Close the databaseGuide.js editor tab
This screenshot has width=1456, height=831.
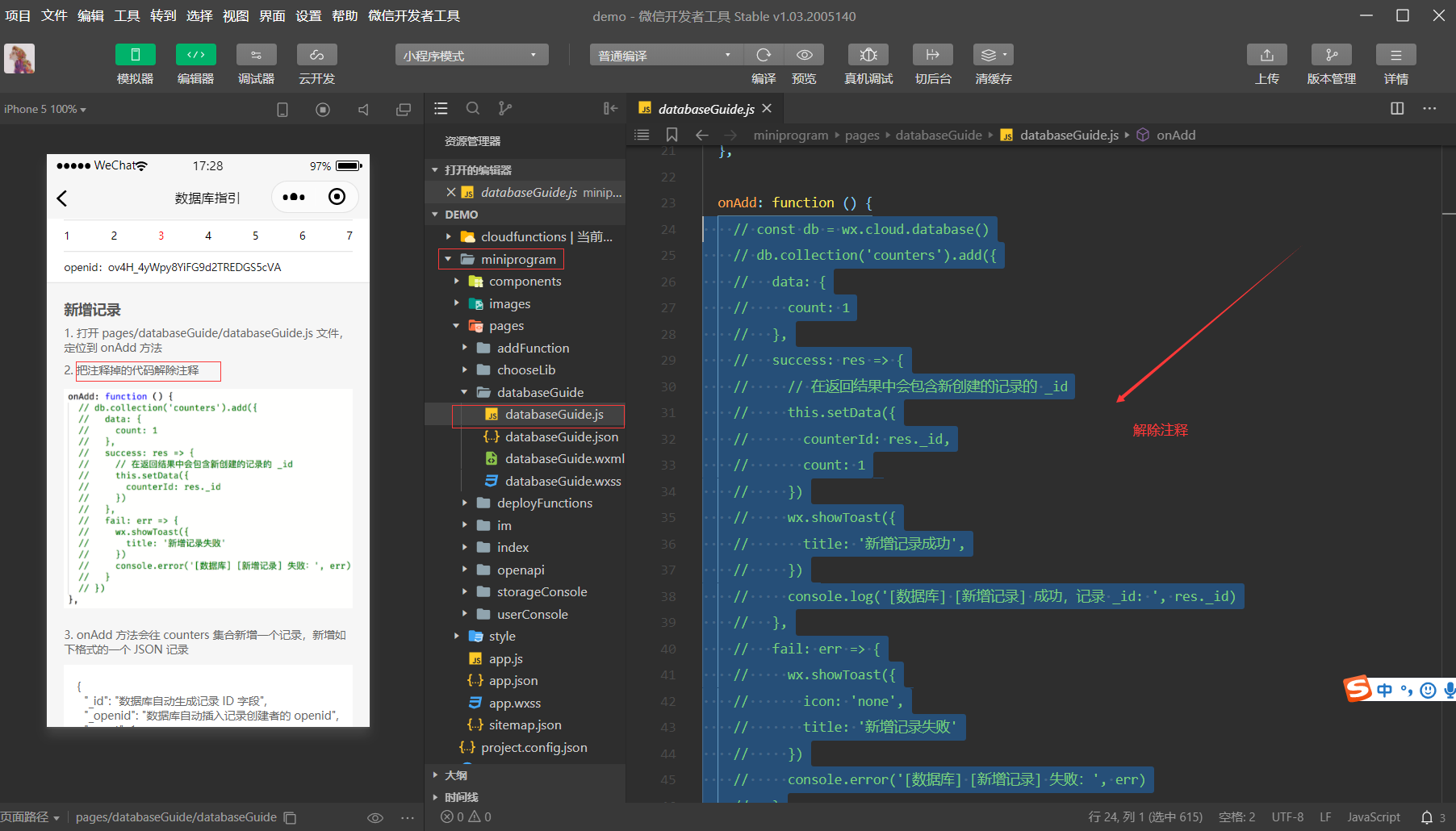[767, 108]
